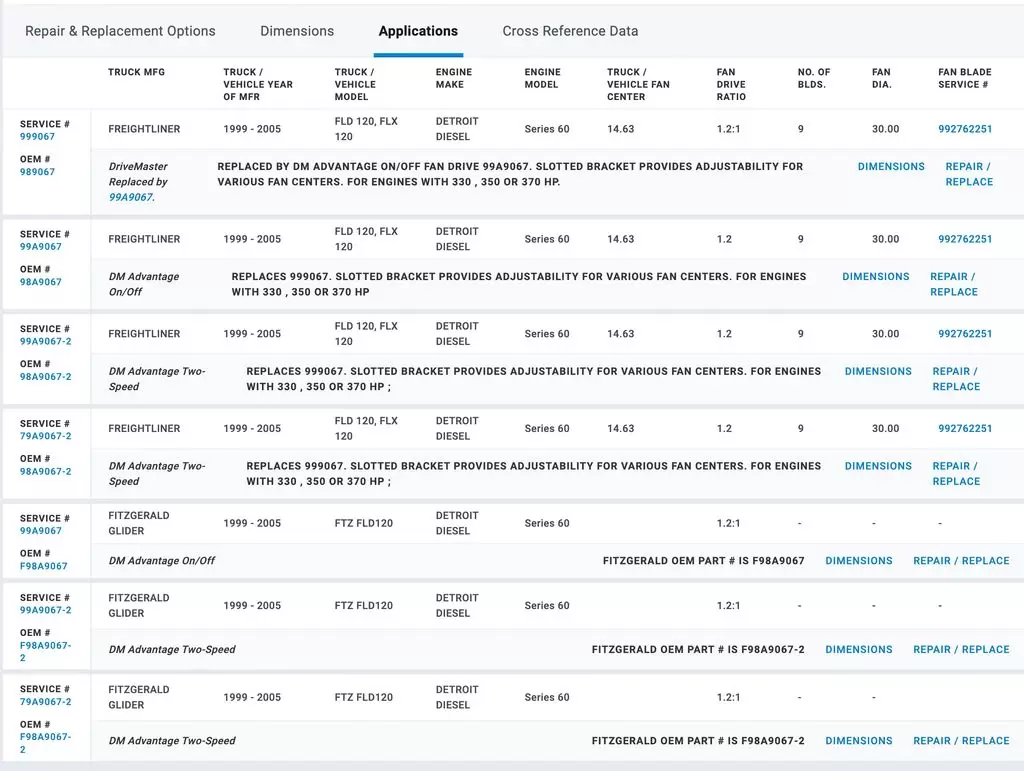
Task: Click the FAN DIA. column header
Action: [x=882, y=78]
